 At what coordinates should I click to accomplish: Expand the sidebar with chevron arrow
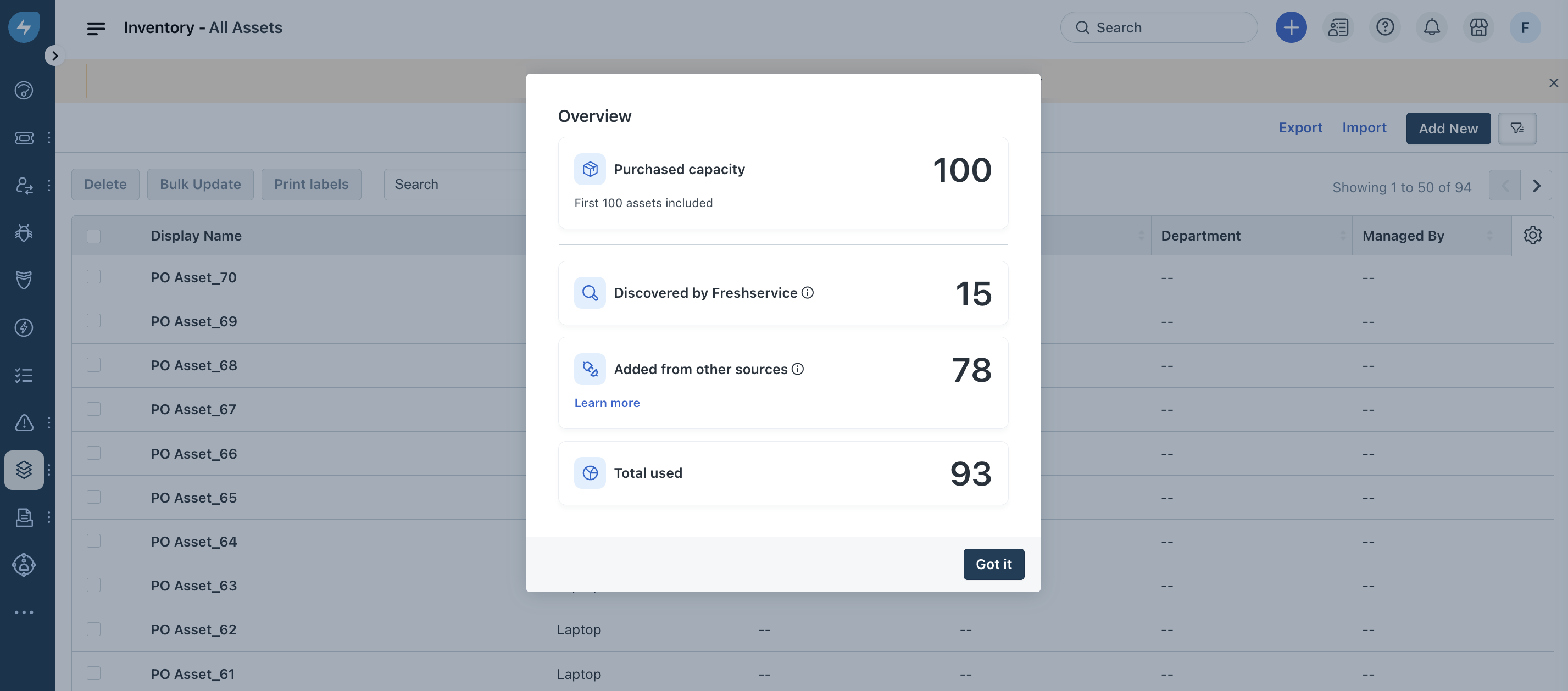pyautogui.click(x=54, y=56)
